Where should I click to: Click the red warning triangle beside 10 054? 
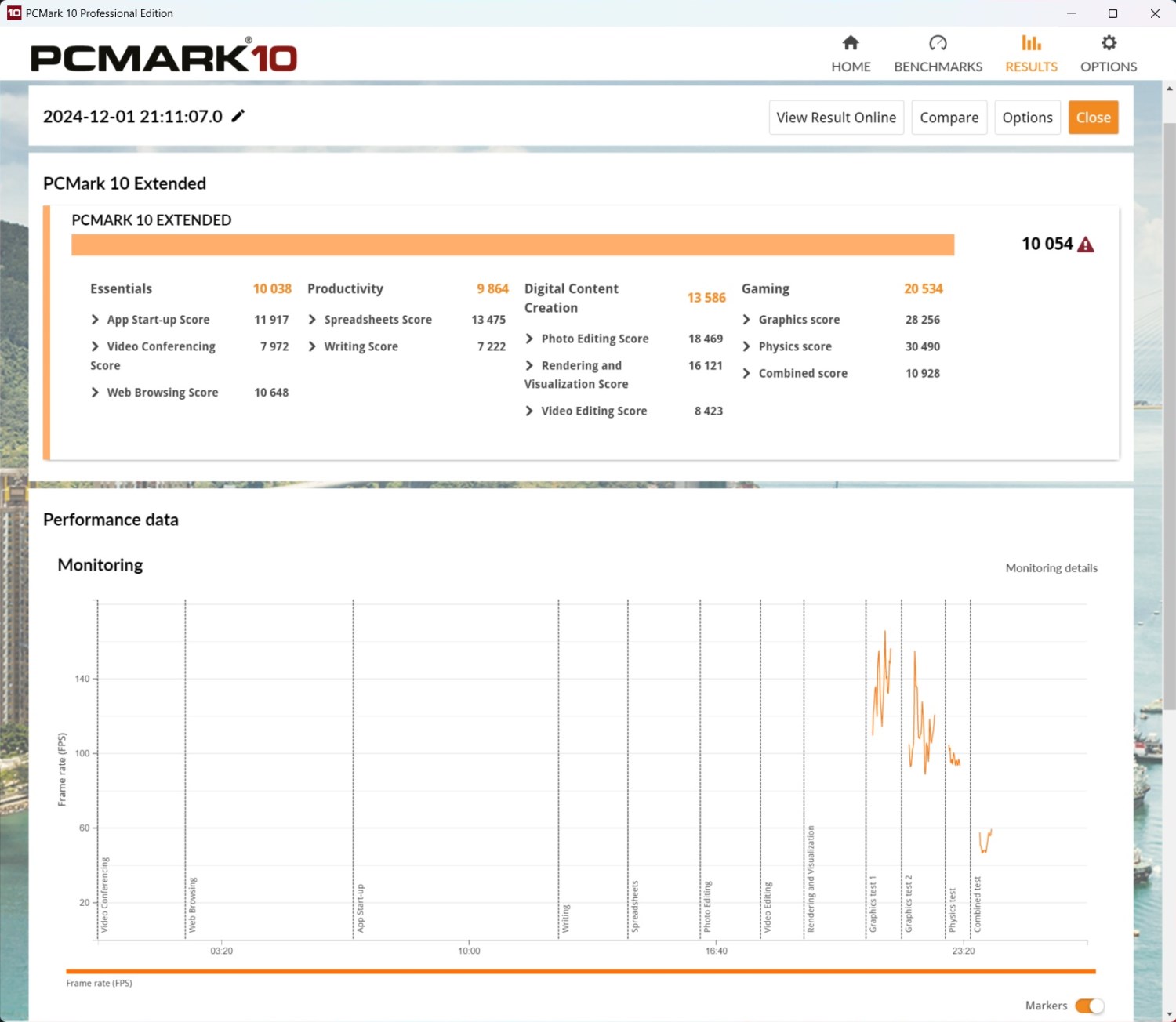[1086, 245]
